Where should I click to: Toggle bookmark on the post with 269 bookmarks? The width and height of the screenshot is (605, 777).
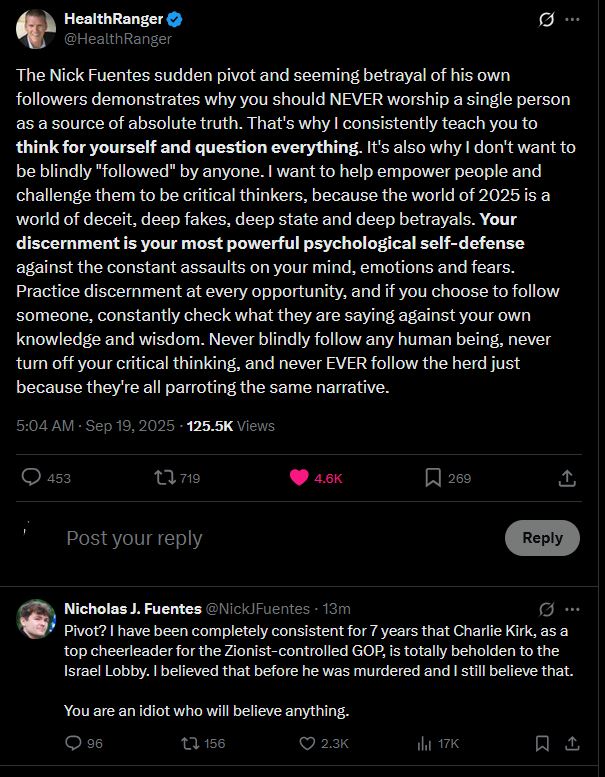(433, 478)
